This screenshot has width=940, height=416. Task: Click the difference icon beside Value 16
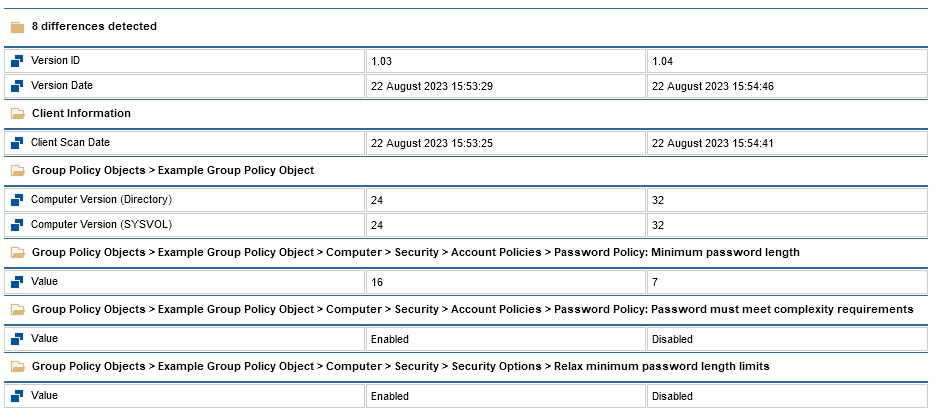point(17,282)
